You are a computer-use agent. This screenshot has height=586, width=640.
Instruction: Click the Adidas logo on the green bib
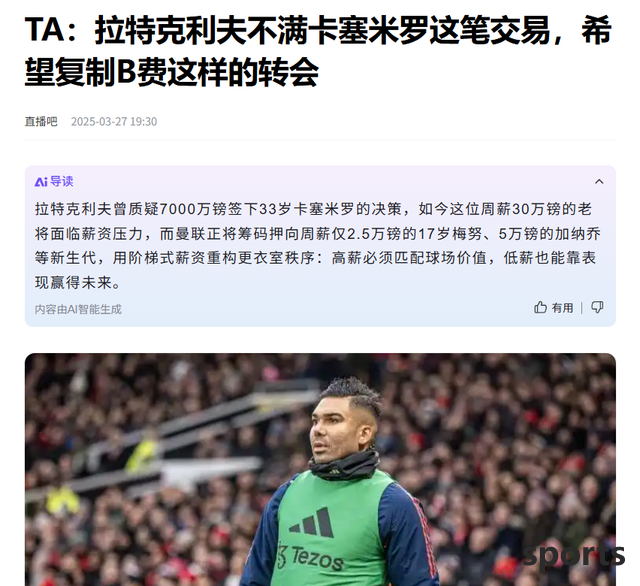pos(311,522)
